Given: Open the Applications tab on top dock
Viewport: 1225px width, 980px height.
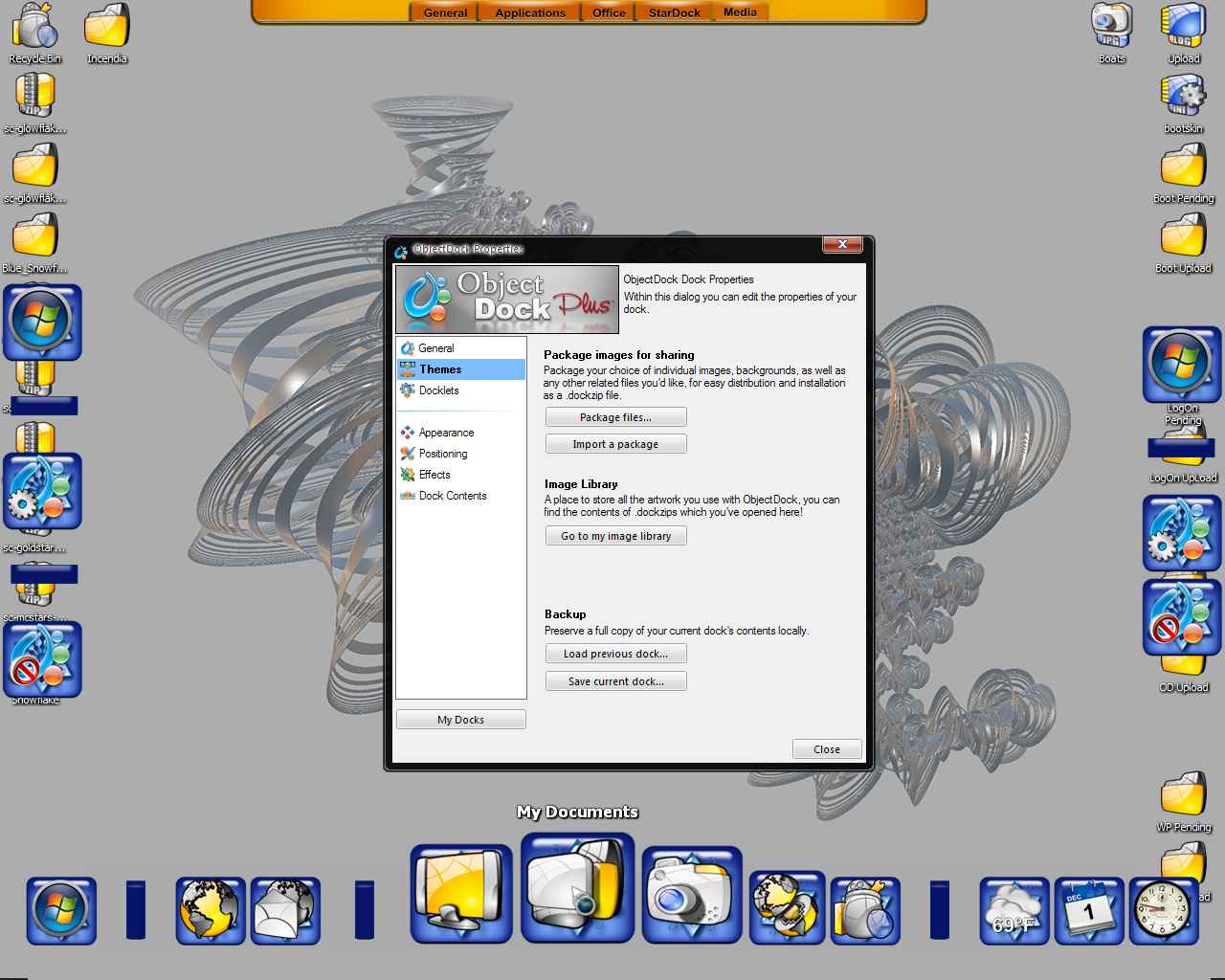Looking at the screenshot, I should tap(530, 12).
